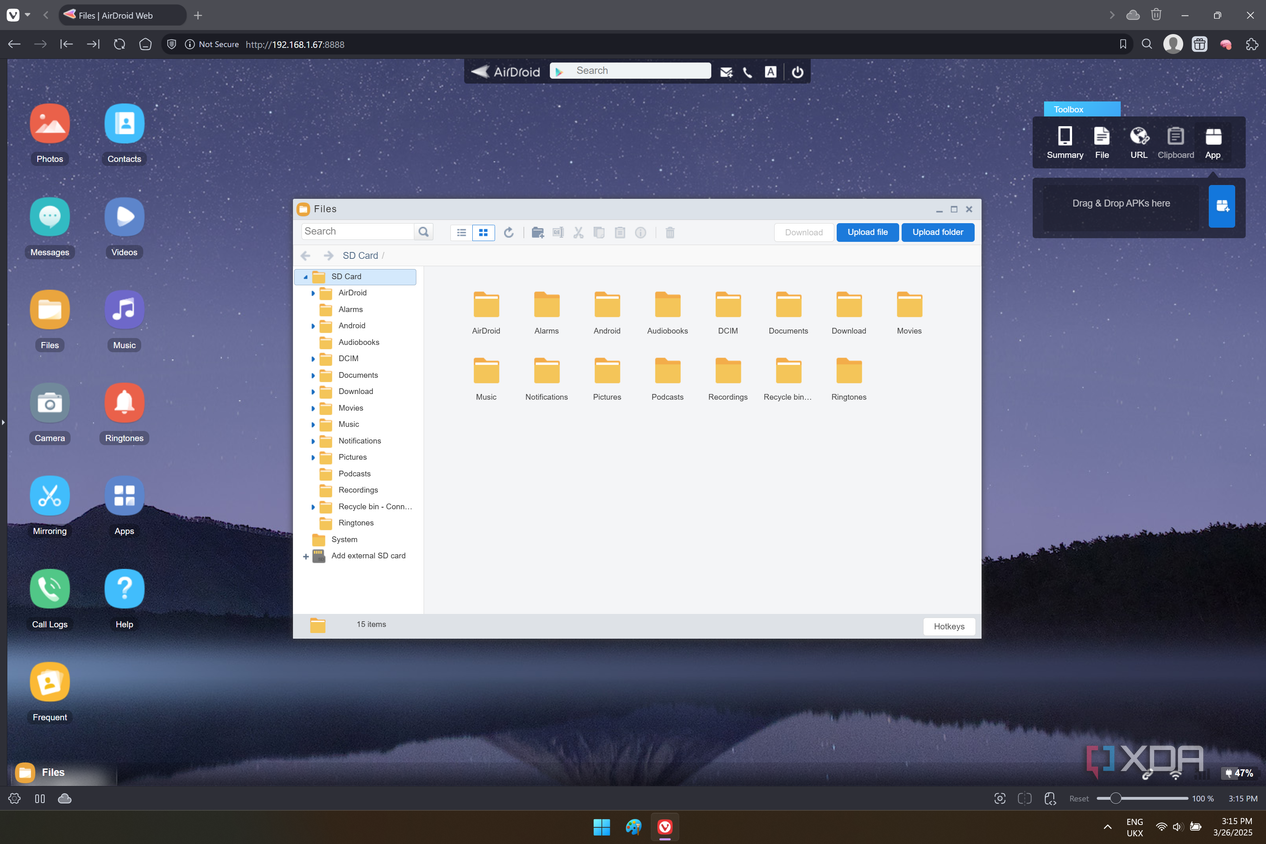
Task: Create a new folder in Files toolbar
Action: (x=537, y=232)
